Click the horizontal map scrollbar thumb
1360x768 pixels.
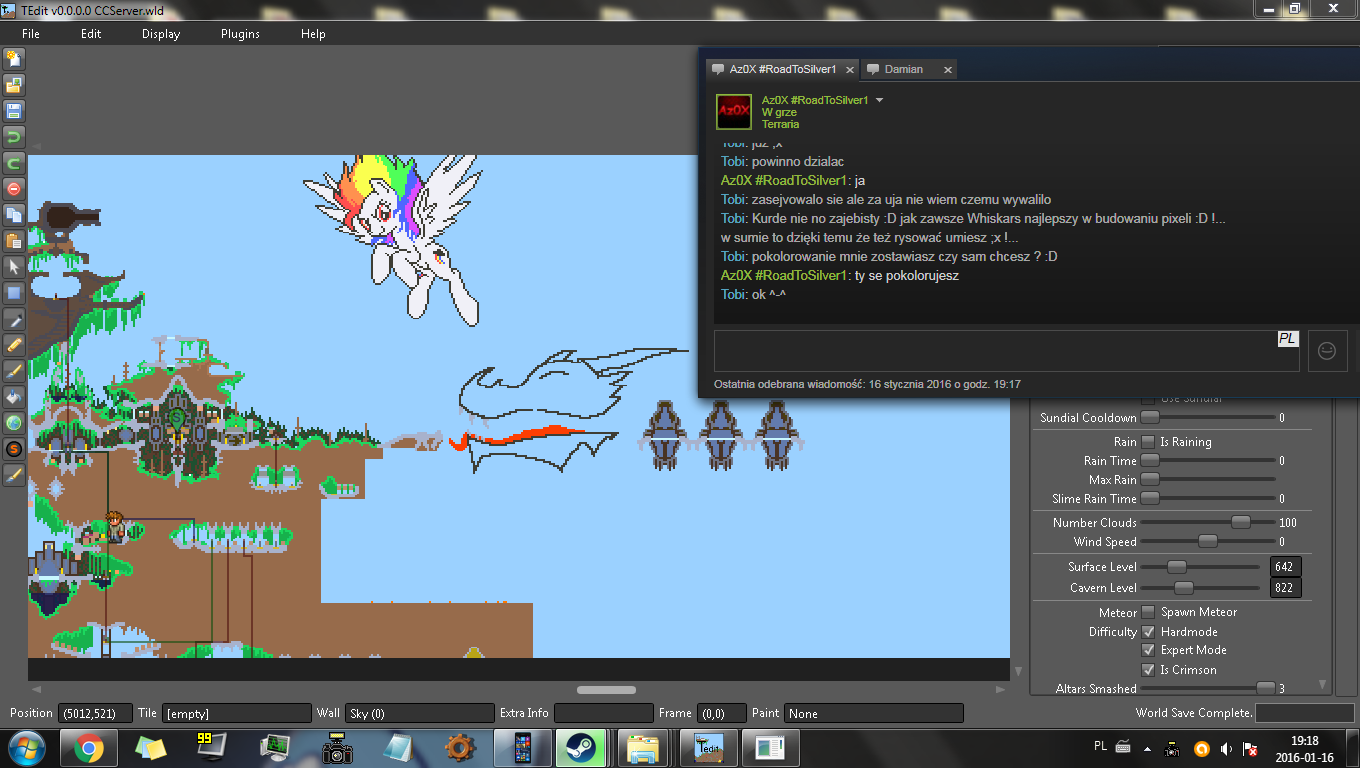point(607,689)
